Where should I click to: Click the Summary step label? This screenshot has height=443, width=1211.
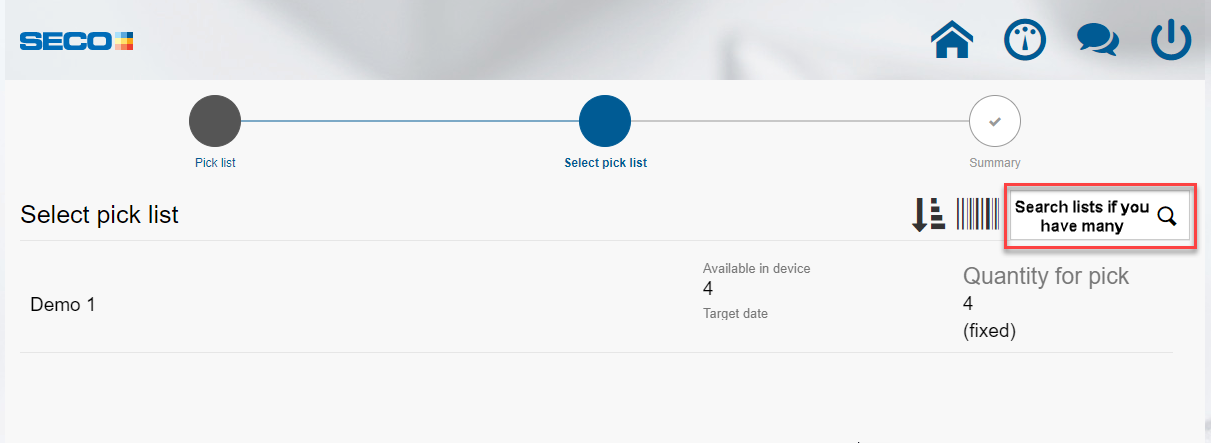(x=995, y=162)
